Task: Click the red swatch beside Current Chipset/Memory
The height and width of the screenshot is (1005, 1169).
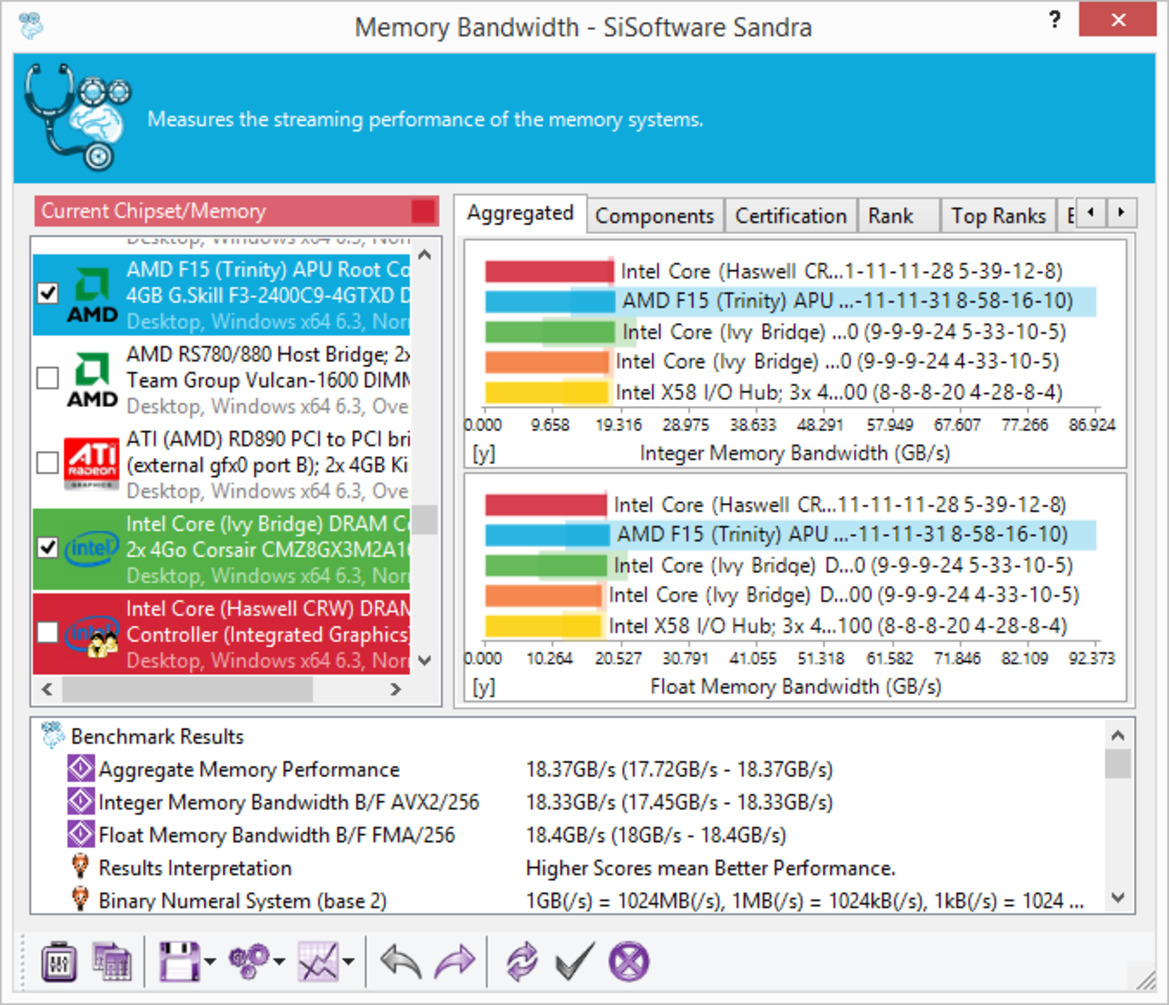Action: point(423,212)
